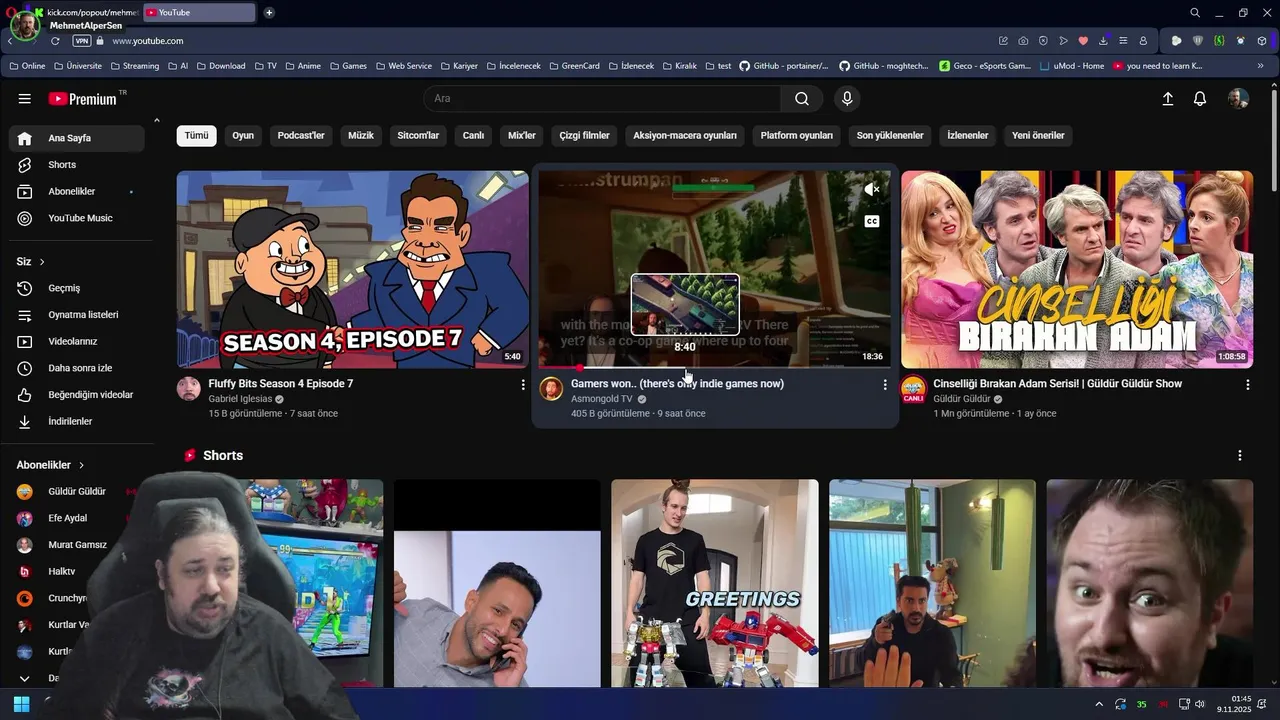Expand Abonelikler section heading chevron
This screenshot has width=1280, height=720.
(82, 465)
